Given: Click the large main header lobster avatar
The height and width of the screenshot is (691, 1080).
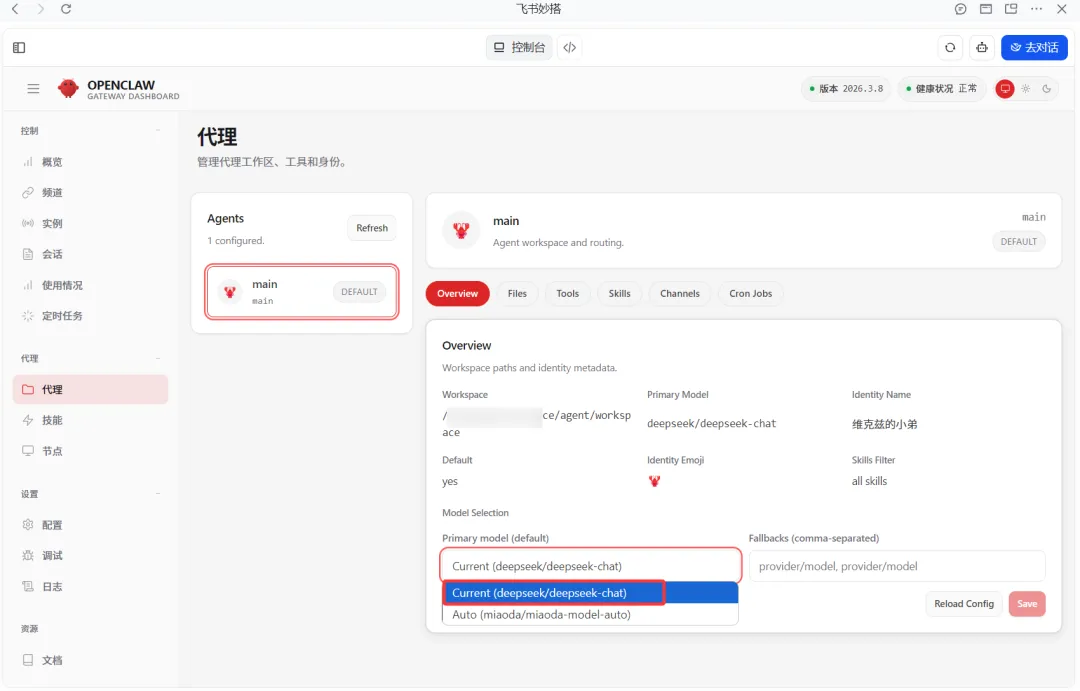Looking at the screenshot, I should pyautogui.click(x=461, y=230).
